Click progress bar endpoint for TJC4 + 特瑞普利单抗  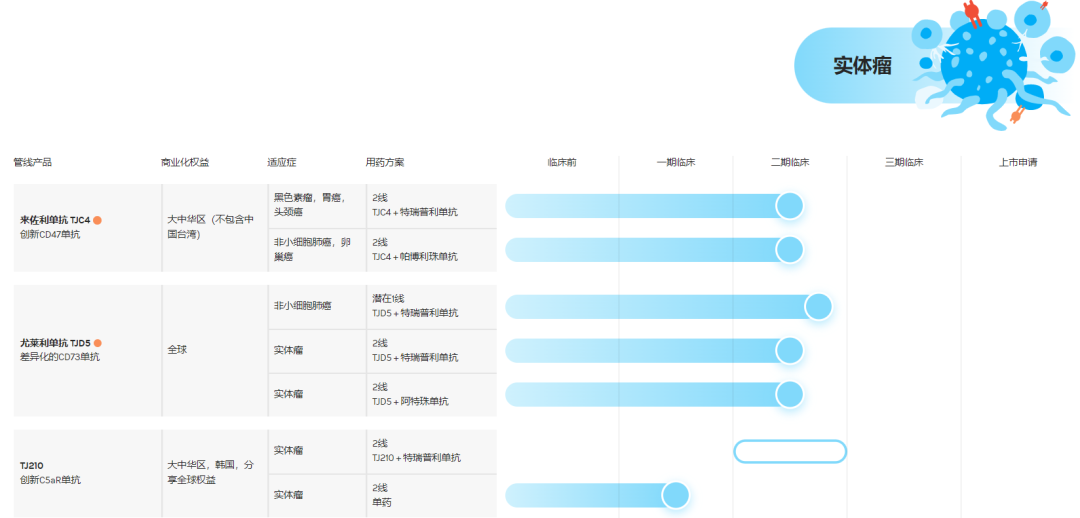coord(789,205)
